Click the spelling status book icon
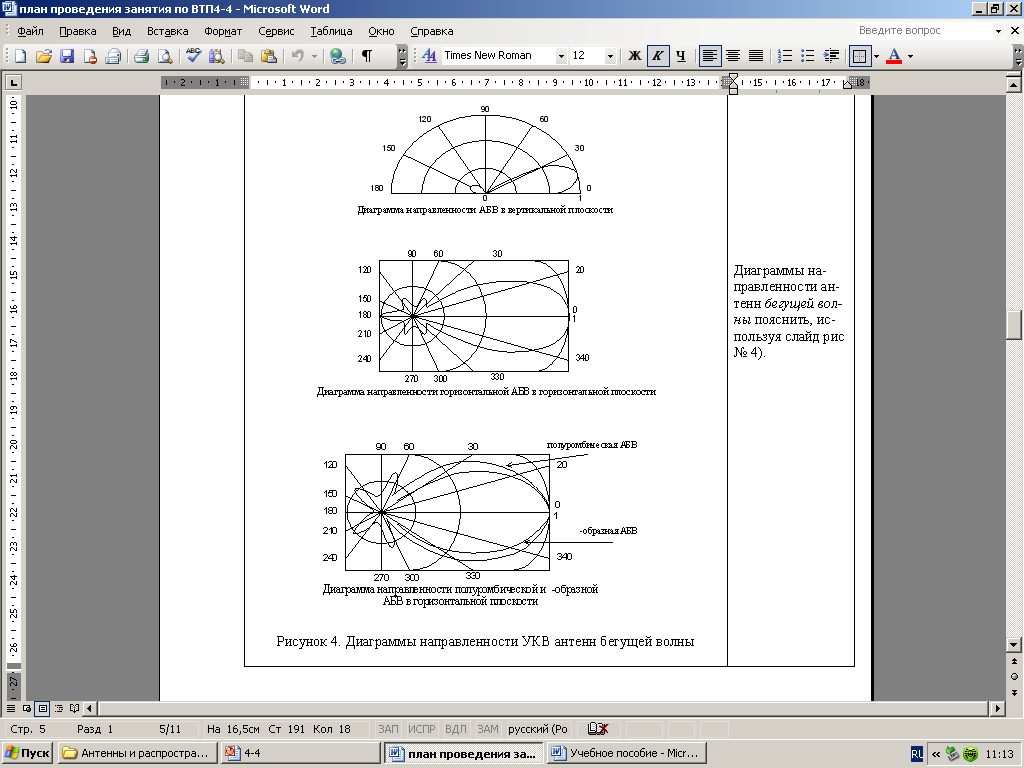The width and height of the screenshot is (1024, 768). (x=598, y=729)
